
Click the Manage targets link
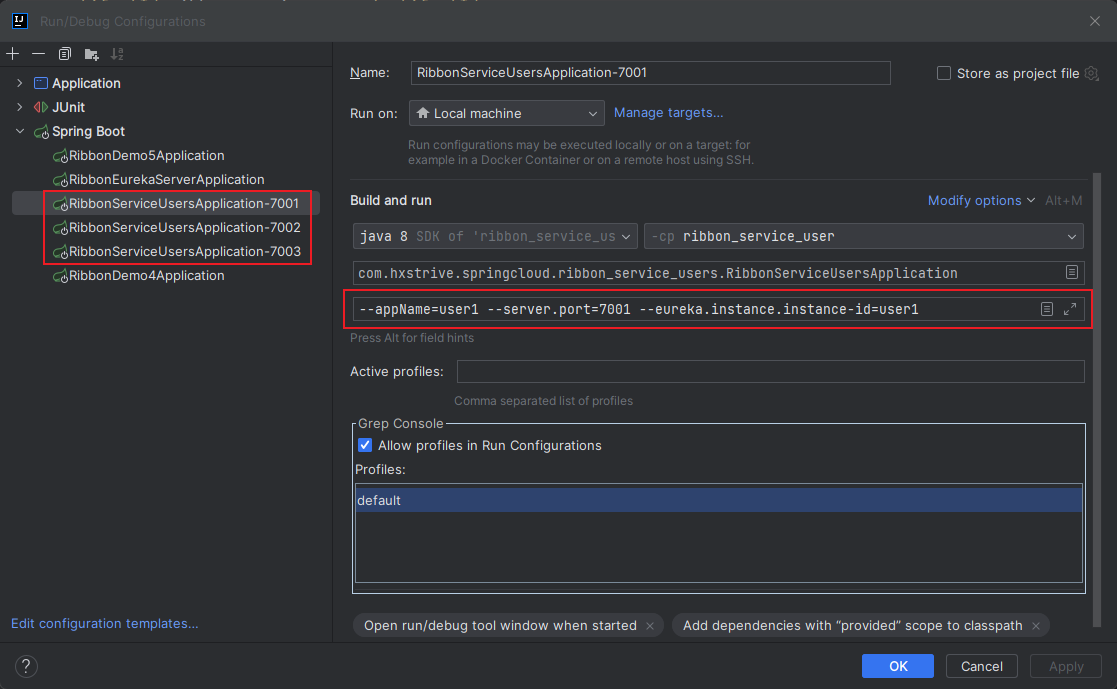pos(668,113)
